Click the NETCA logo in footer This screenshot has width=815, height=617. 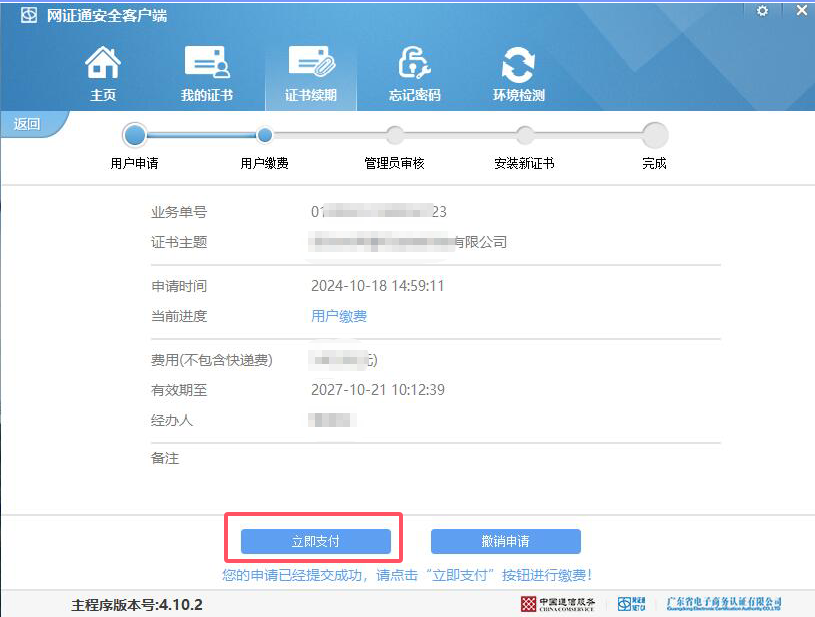click(632, 604)
